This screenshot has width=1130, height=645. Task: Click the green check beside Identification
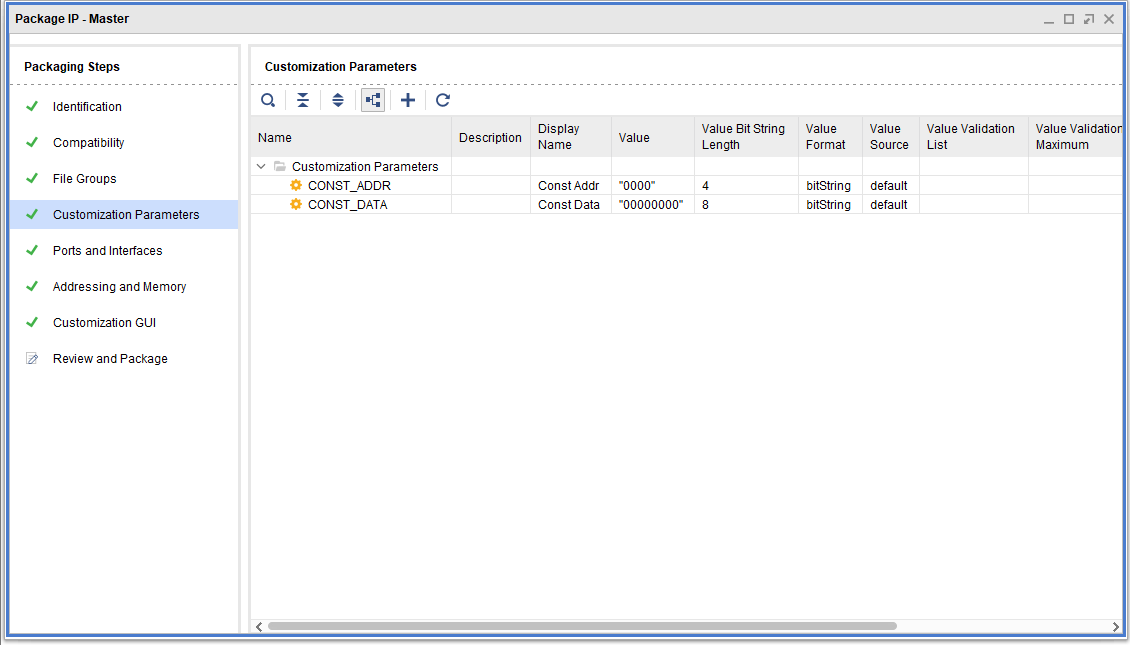click(x=32, y=106)
